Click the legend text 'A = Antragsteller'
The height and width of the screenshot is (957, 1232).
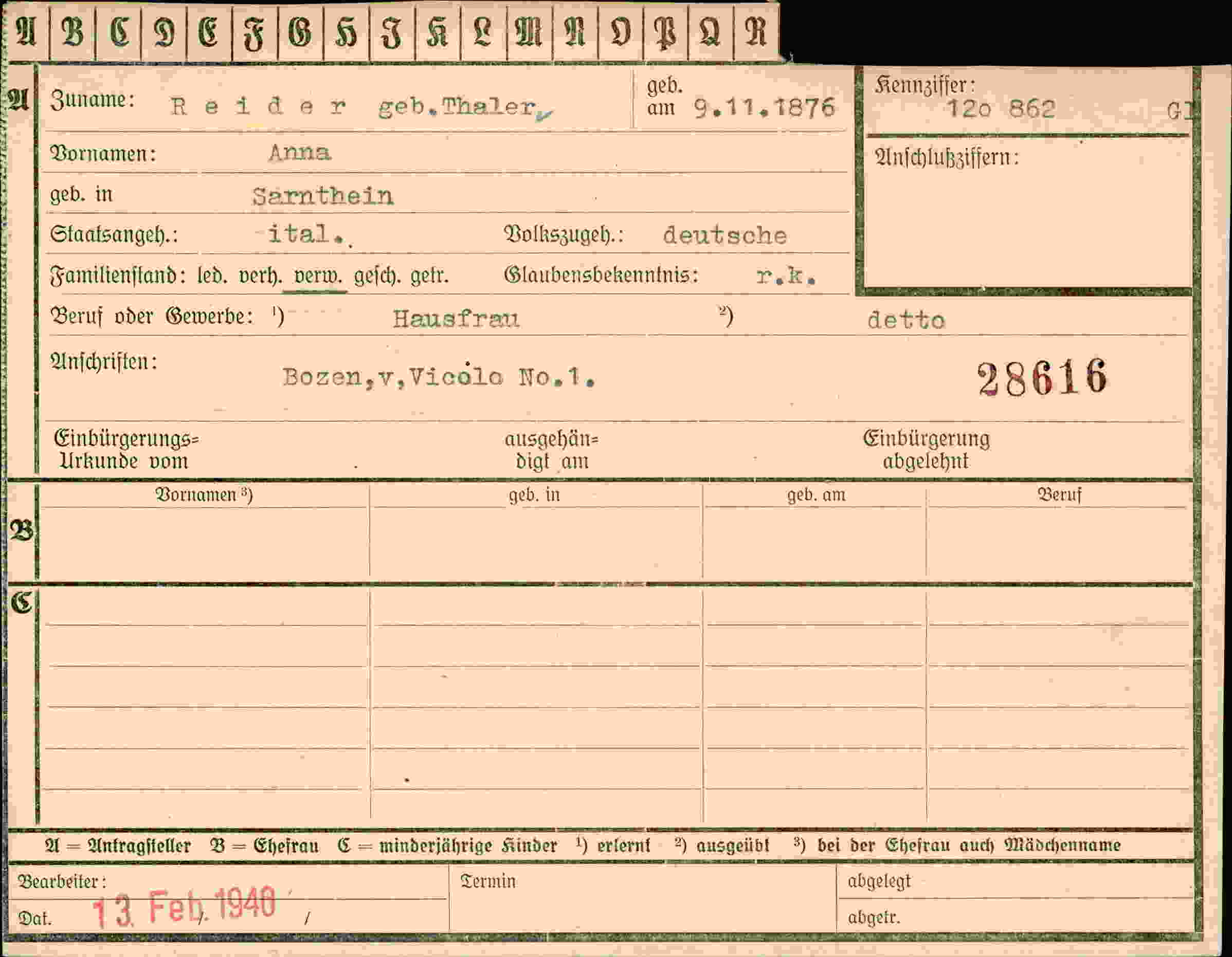pyautogui.click(x=117, y=845)
